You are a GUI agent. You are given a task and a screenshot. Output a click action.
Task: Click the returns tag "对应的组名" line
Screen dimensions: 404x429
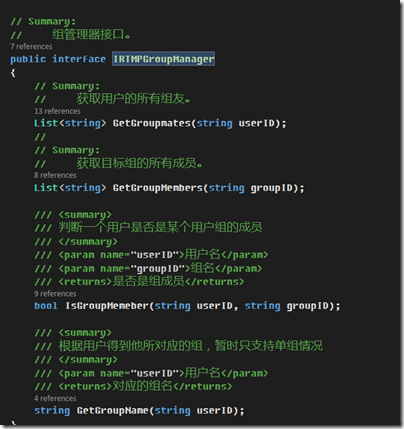(x=133, y=386)
